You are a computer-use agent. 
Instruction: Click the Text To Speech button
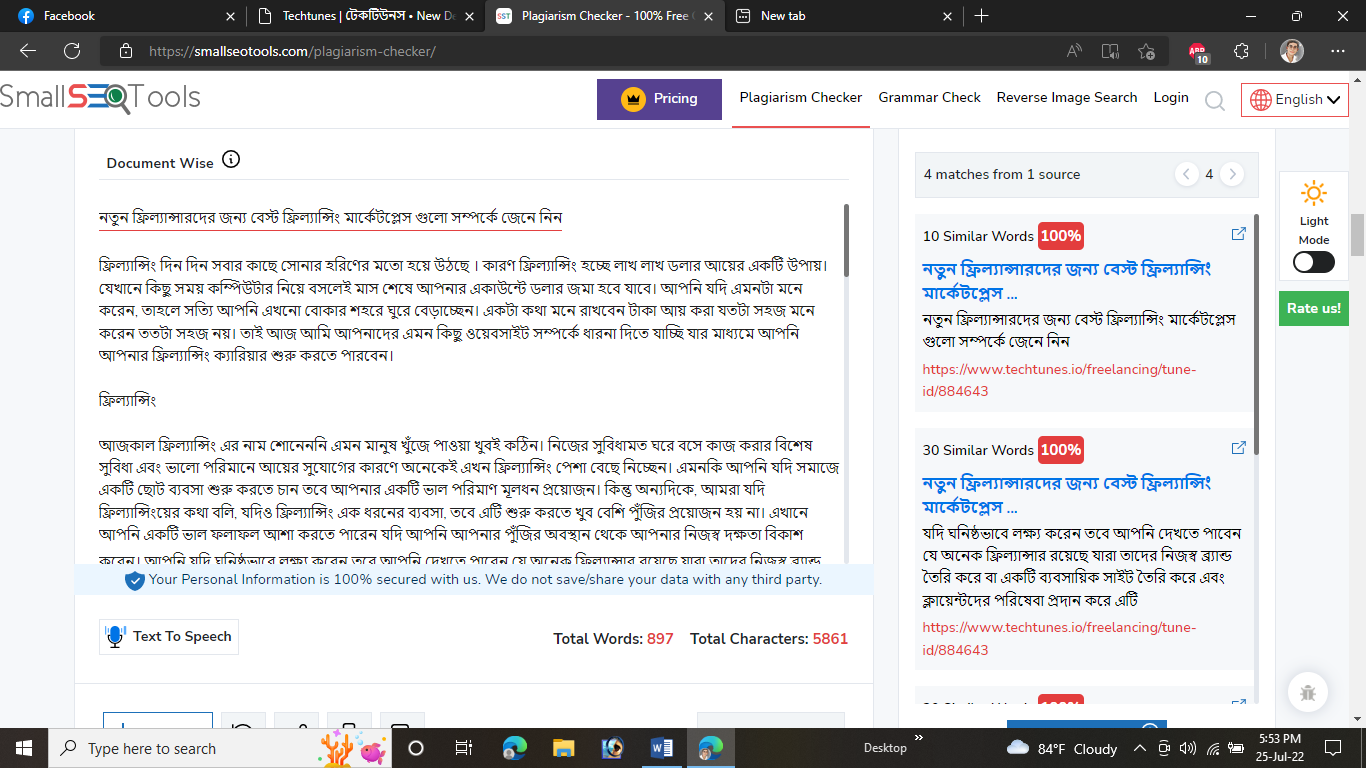click(x=169, y=636)
